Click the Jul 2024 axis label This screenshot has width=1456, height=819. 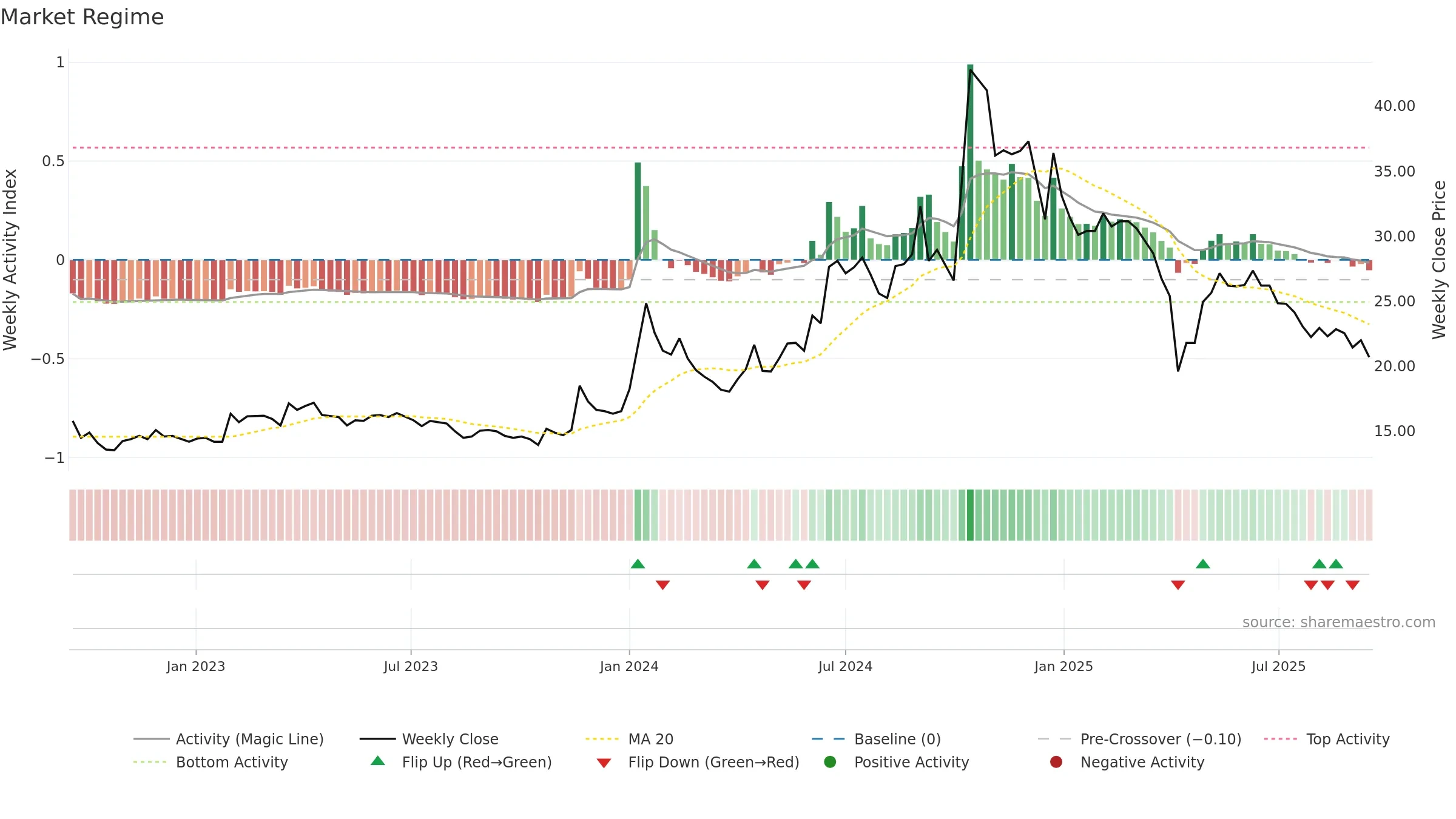[845, 666]
